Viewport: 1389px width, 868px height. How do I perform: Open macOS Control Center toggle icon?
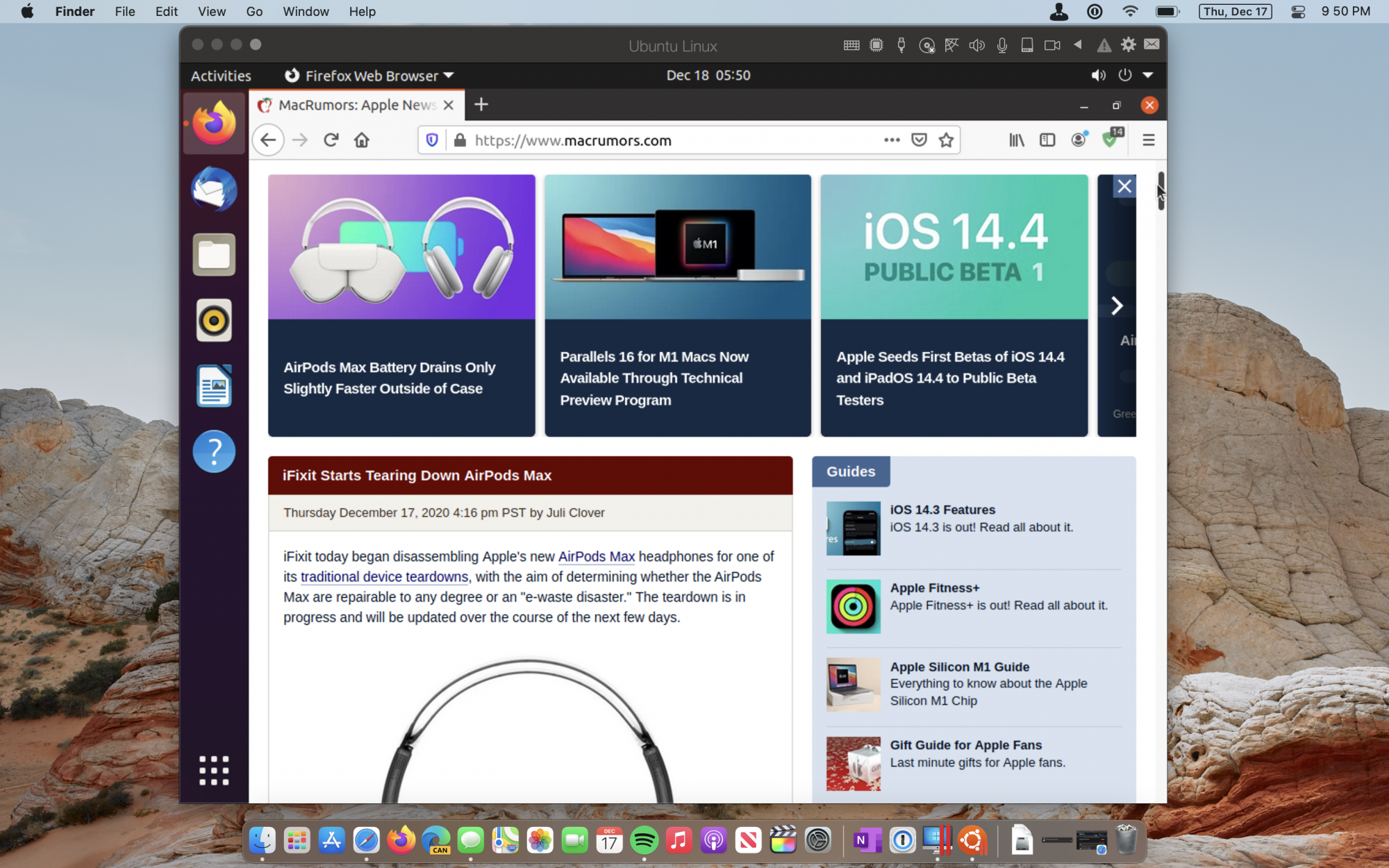coord(1297,11)
